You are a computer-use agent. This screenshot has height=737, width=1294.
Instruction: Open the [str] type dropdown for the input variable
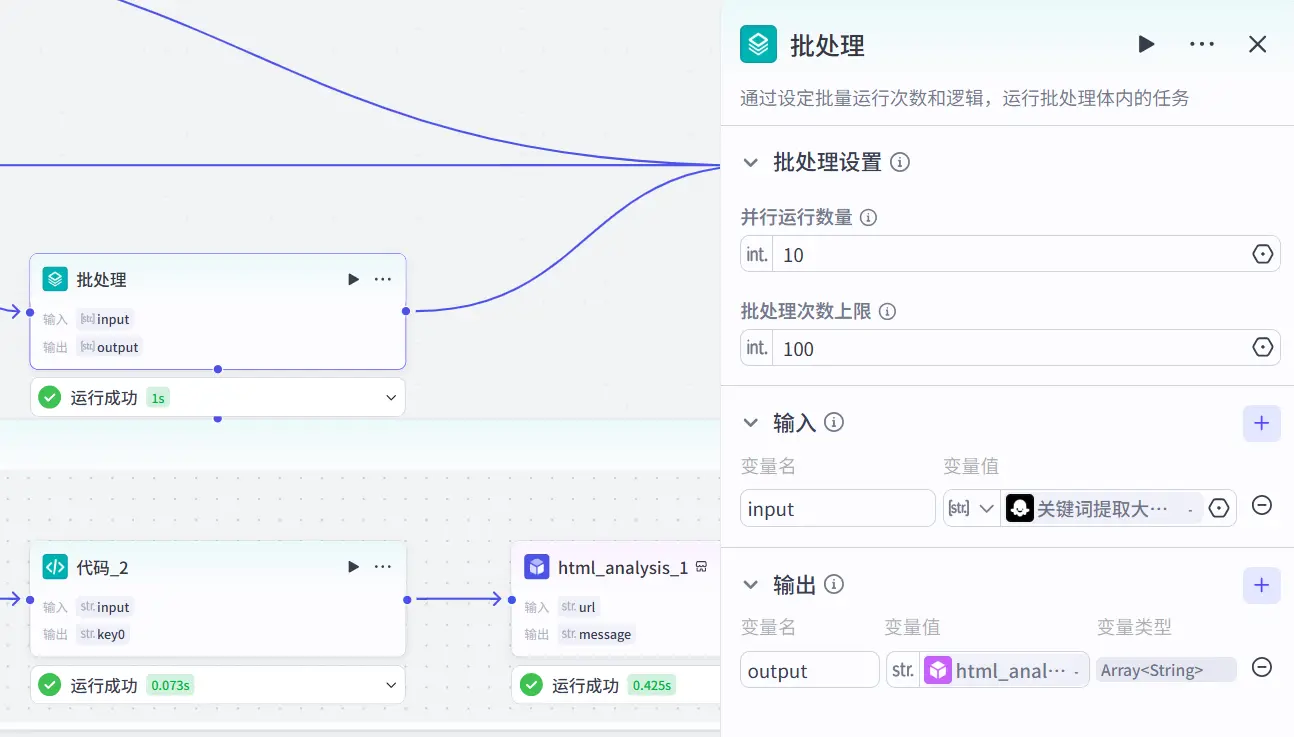[x=971, y=507]
